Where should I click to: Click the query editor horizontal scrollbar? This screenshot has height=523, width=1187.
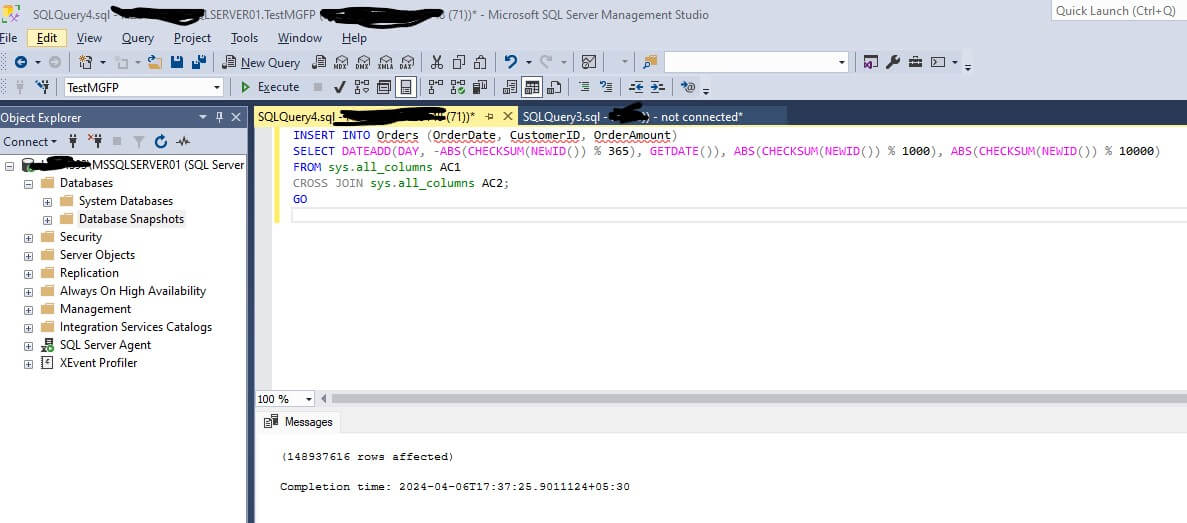pos(759,399)
